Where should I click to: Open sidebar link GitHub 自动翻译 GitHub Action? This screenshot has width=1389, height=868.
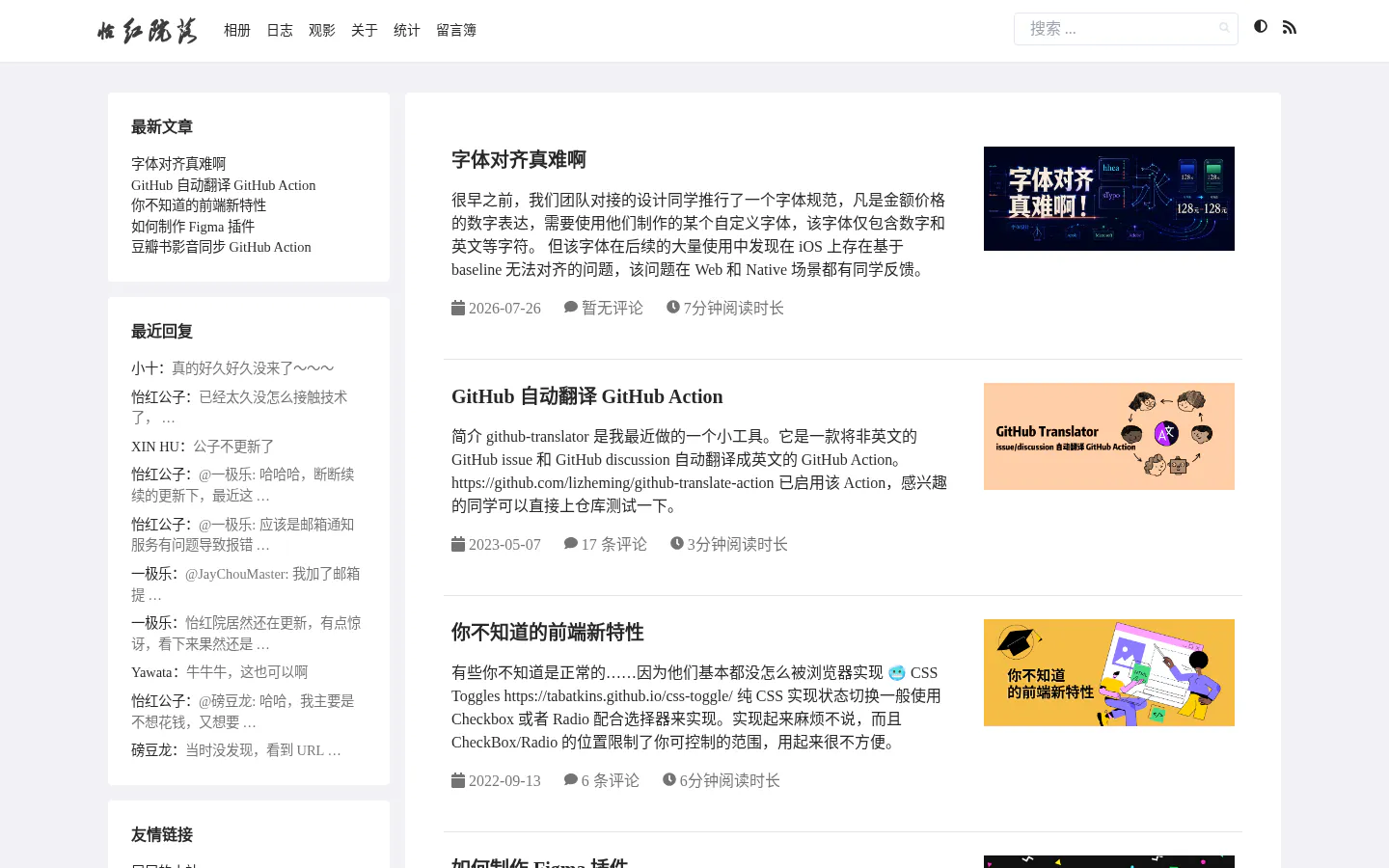[224, 185]
